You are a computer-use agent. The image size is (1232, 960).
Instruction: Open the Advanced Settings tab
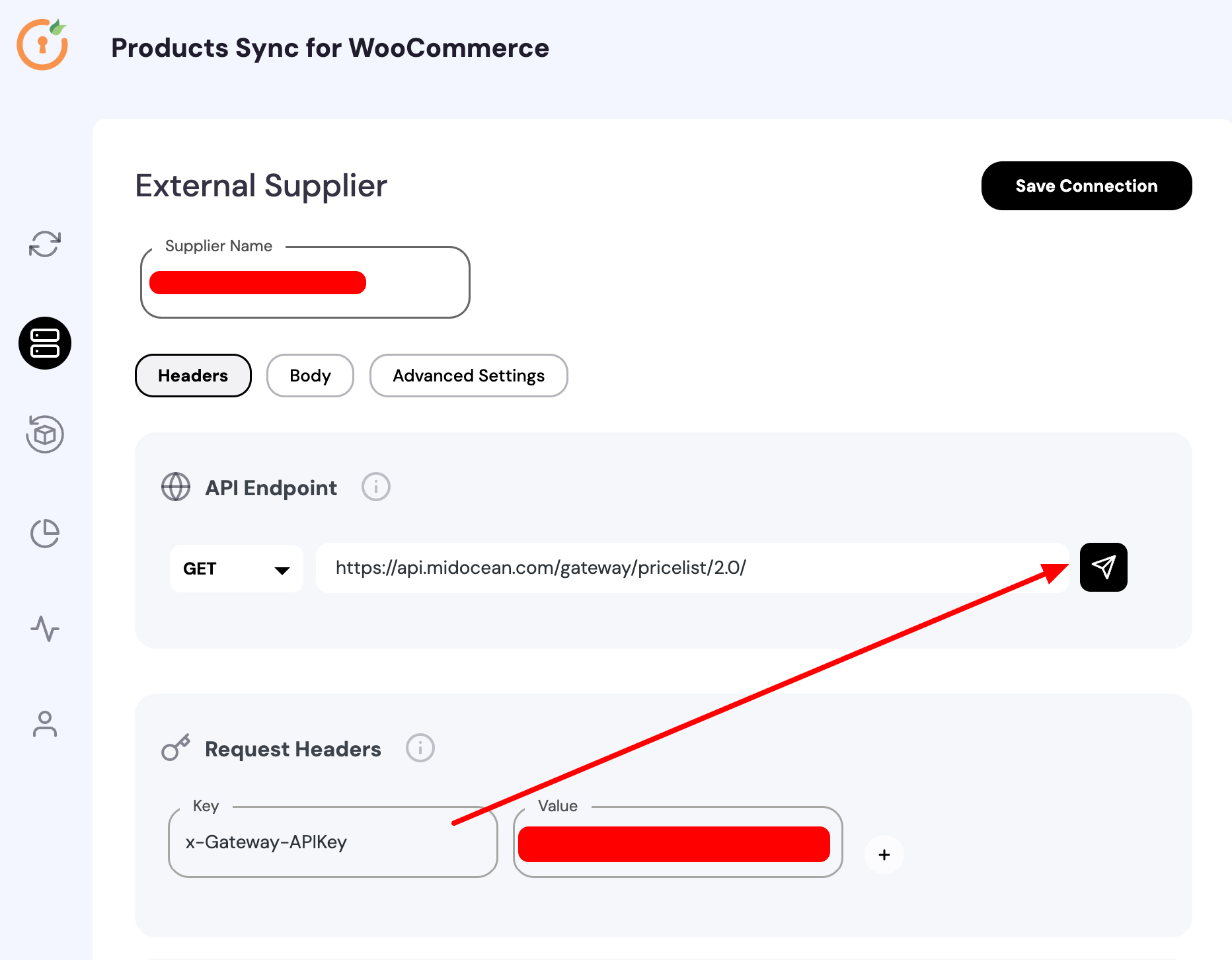pos(469,376)
